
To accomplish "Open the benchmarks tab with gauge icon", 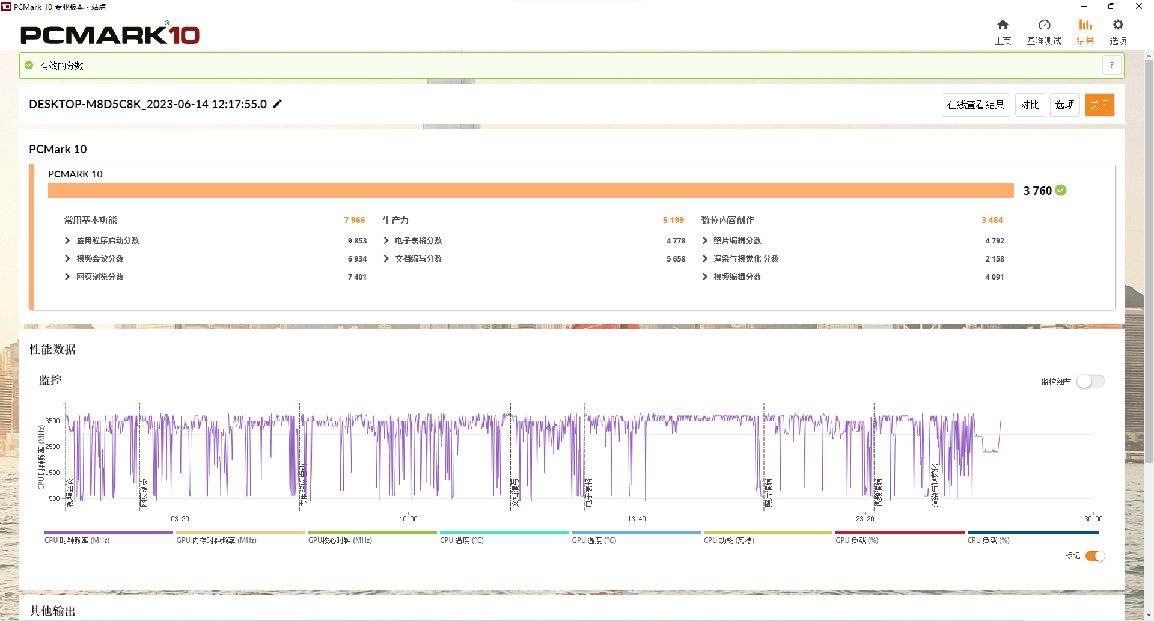I will click(1044, 32).
